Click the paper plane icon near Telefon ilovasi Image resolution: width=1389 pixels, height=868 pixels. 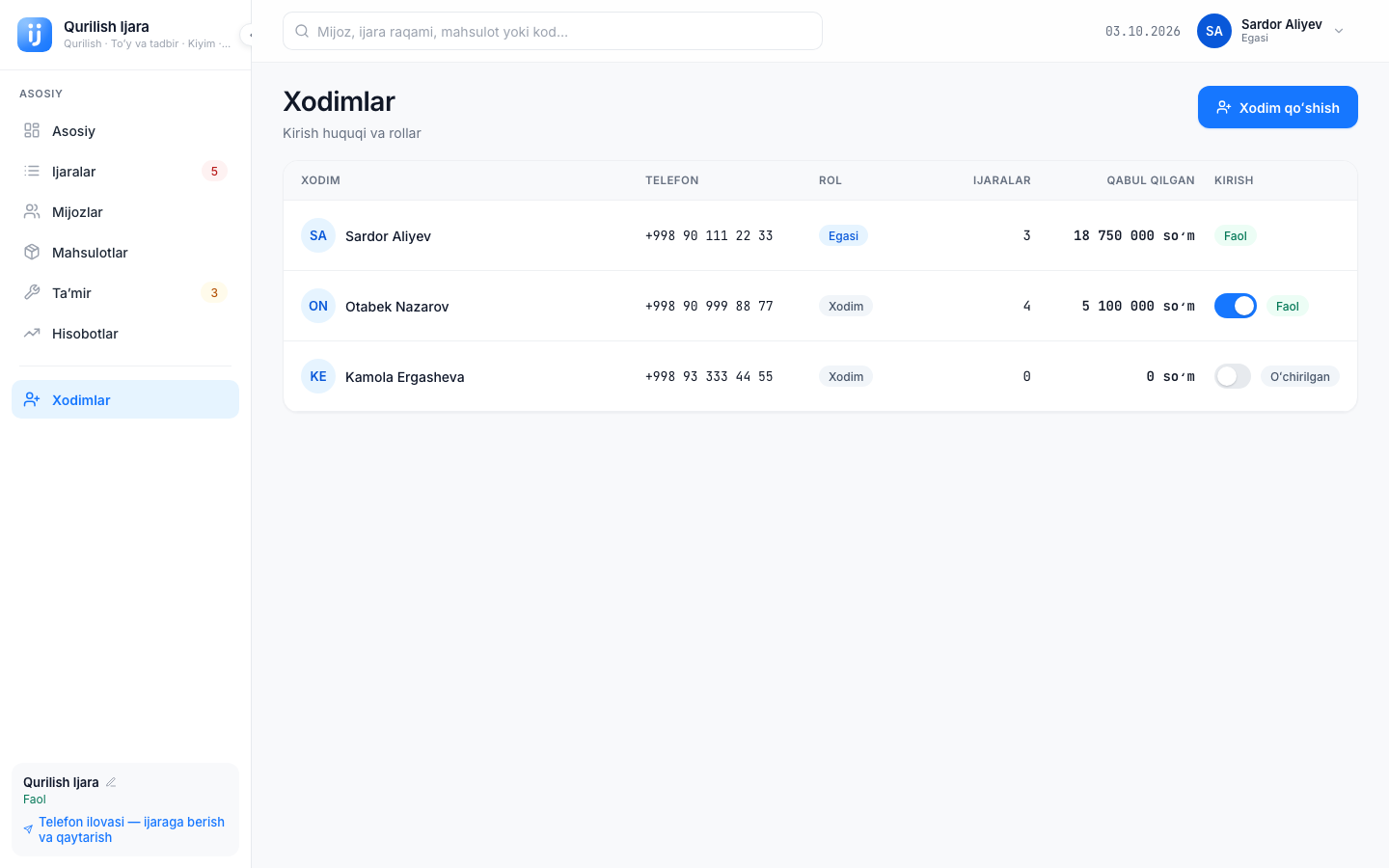[28, 829]
